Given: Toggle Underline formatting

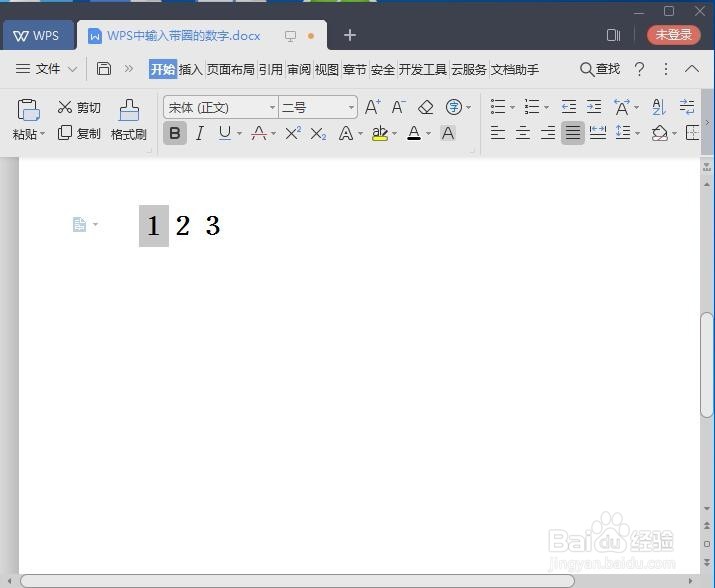Looking at the screenshot, I should tap(225, 133).
